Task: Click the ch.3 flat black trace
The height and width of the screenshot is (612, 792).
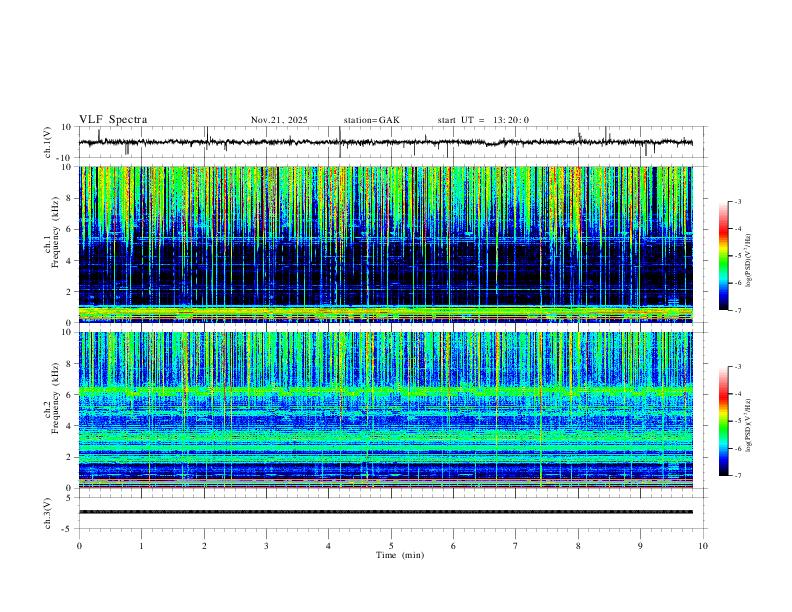Action: pyautogui.click(x=386, y=512)
